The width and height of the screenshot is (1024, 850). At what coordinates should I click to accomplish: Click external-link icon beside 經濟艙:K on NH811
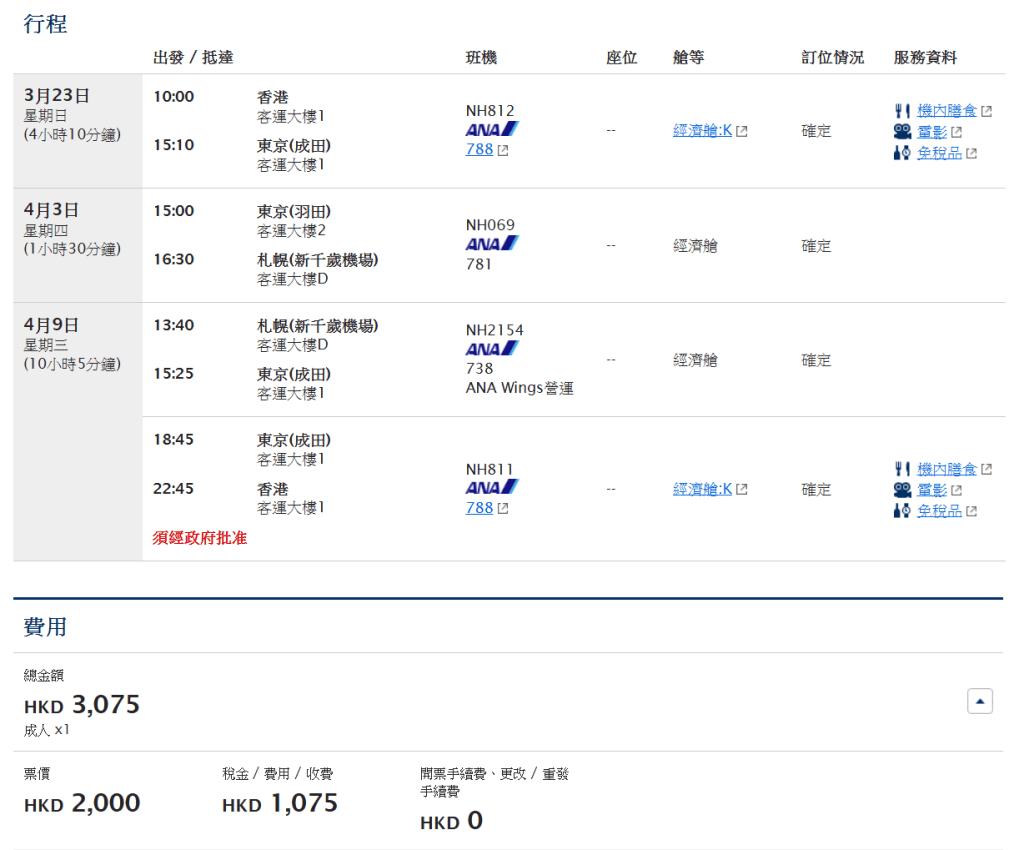742,490
